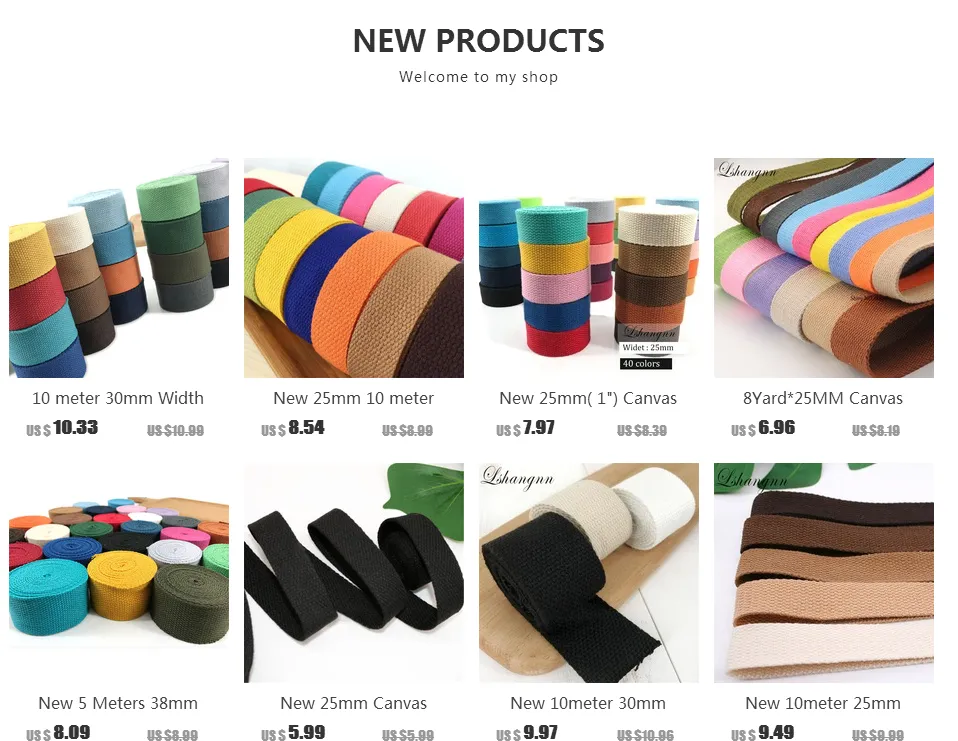
Task: Click the 'New 5 Meters 38mm' title
Action: tap(118, 703)
